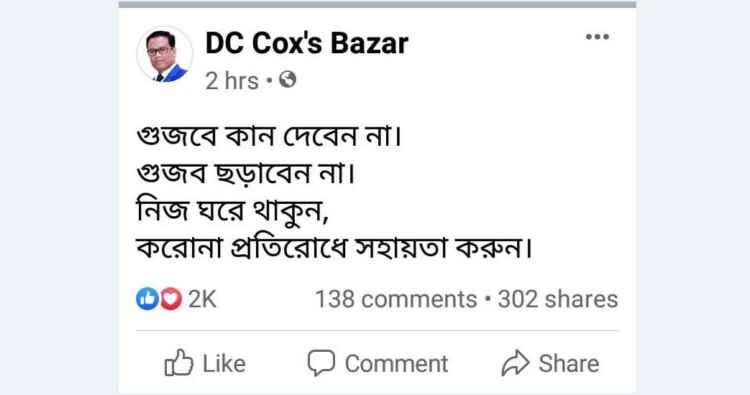Click the arrow share icon

(x=515, y=363)
